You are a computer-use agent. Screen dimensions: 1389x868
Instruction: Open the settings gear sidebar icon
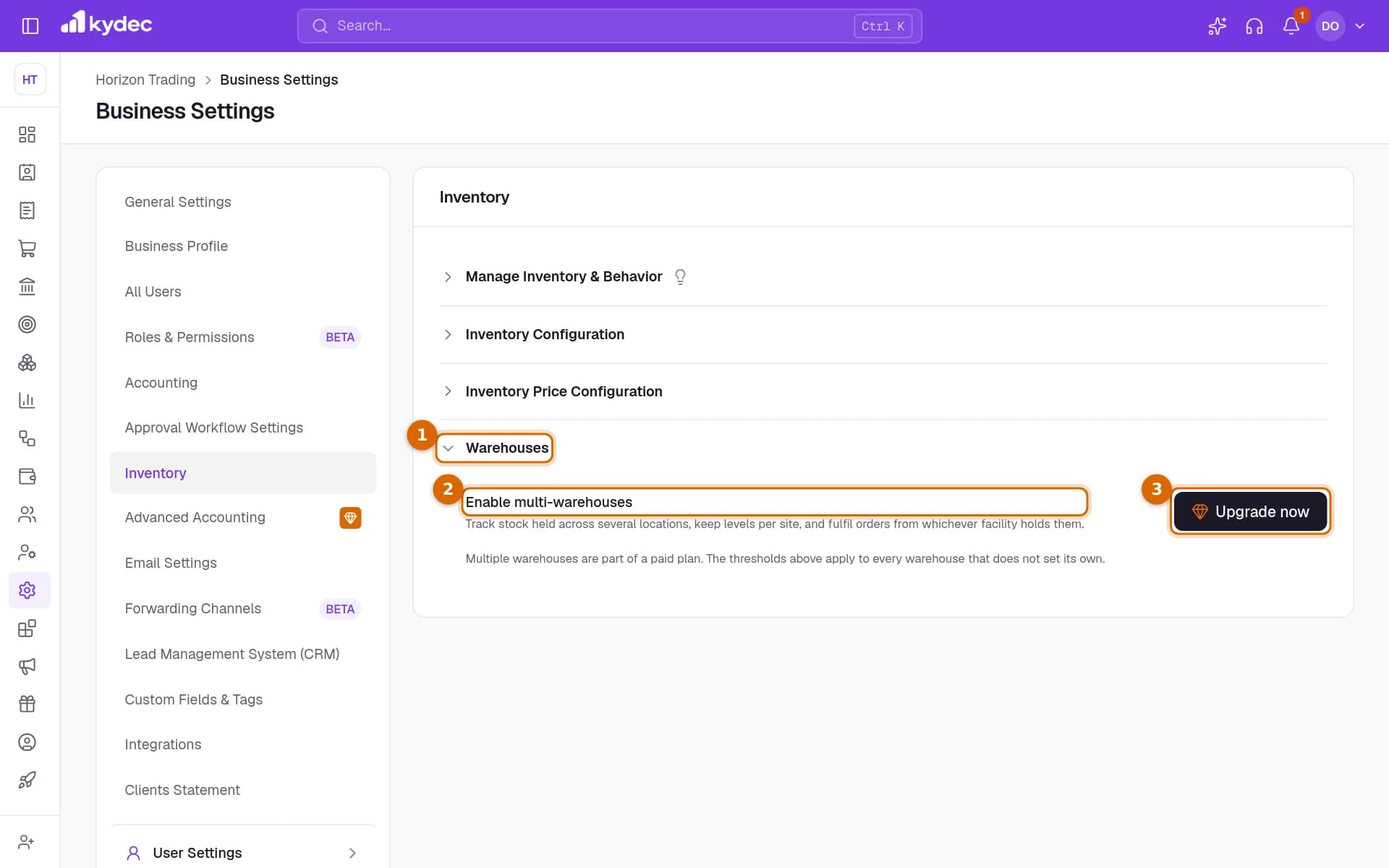click(x=27, y=590)
